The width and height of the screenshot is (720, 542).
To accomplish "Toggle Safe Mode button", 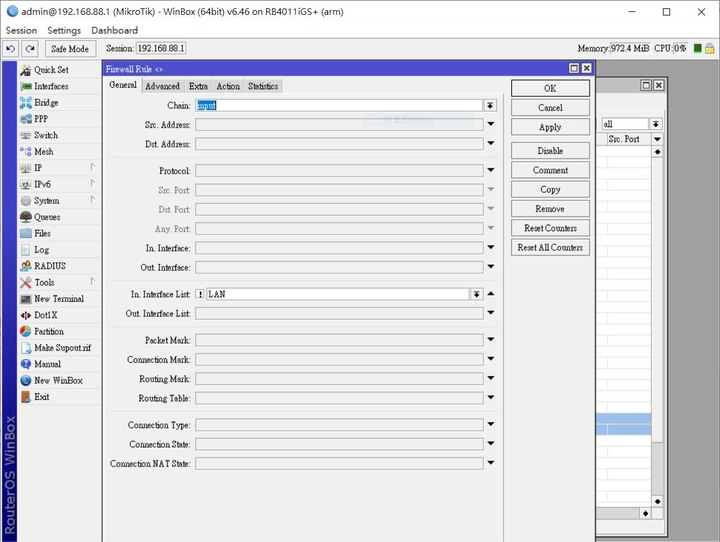I will tap(70, 49).
